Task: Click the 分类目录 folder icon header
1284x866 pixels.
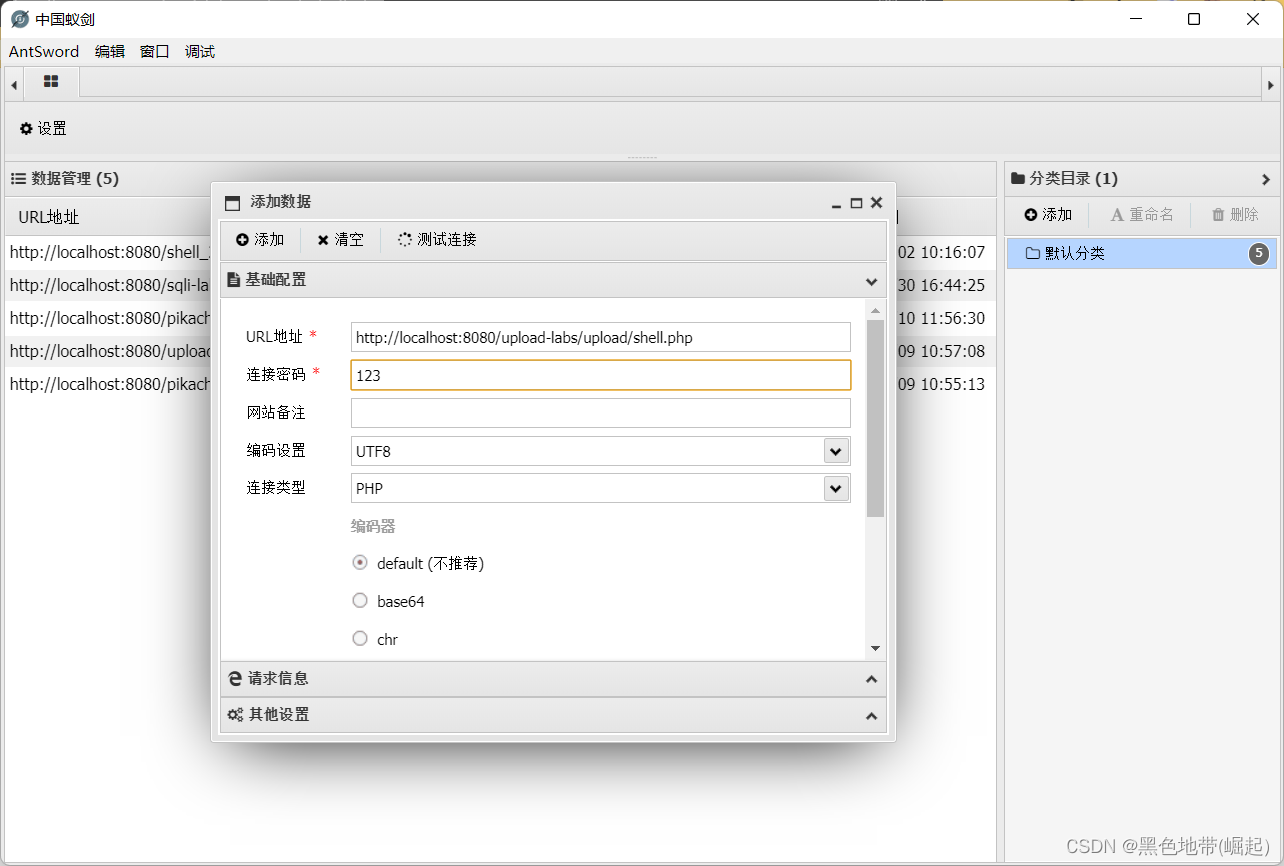Action: coord(1018,178)
